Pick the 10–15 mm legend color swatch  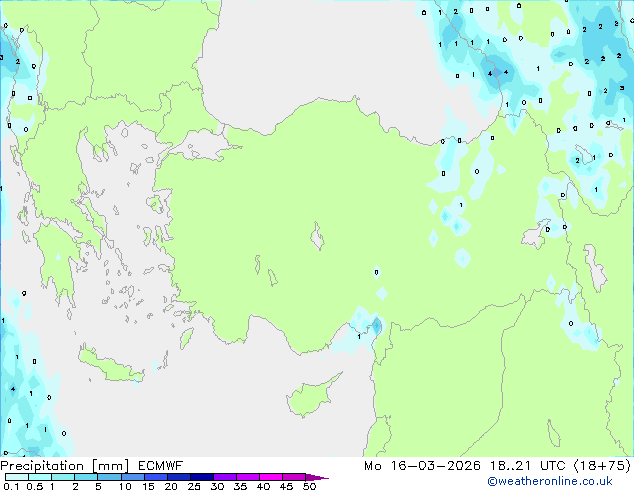point(132,477)
